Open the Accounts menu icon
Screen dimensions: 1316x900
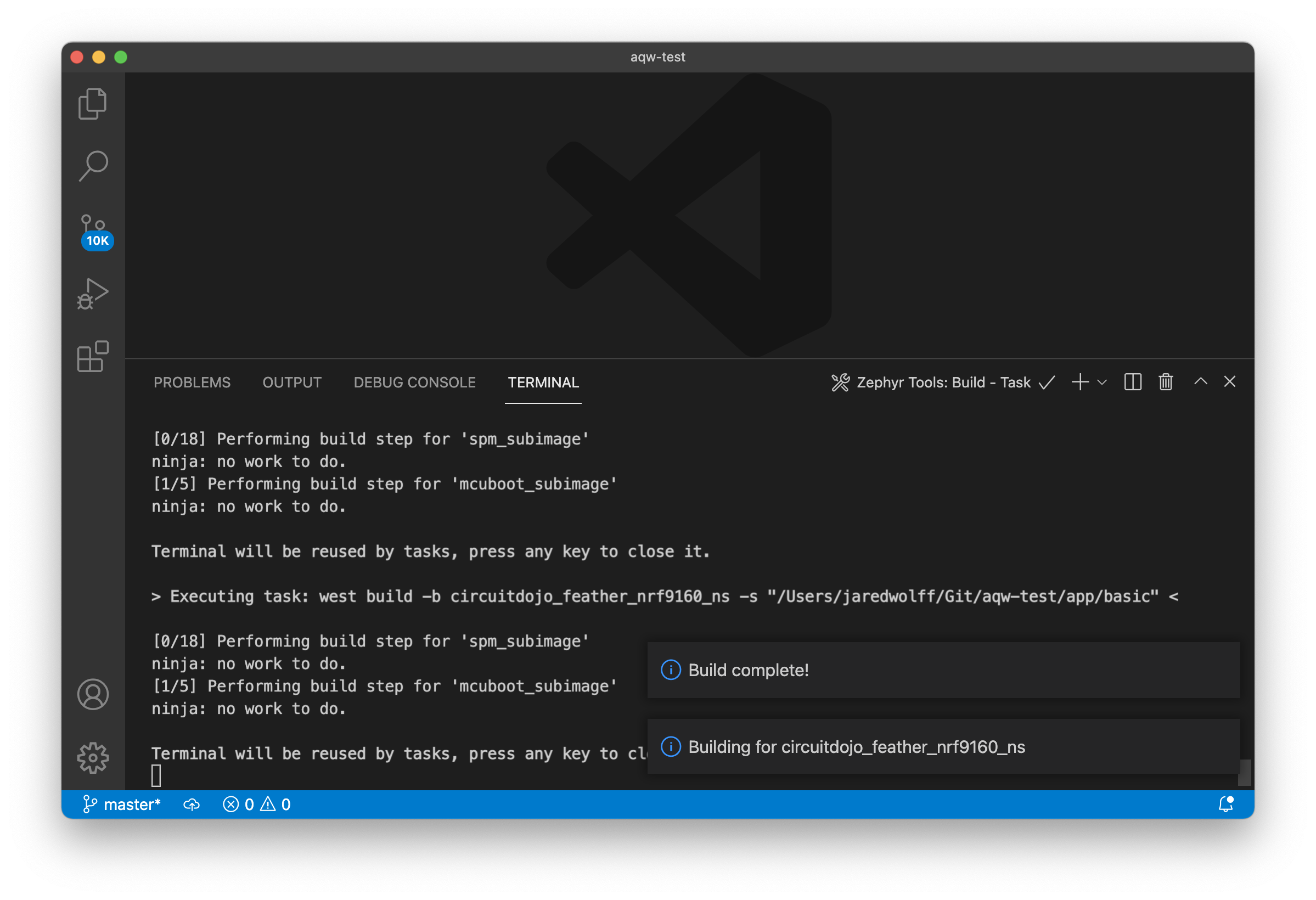click(x=93, y=694)
